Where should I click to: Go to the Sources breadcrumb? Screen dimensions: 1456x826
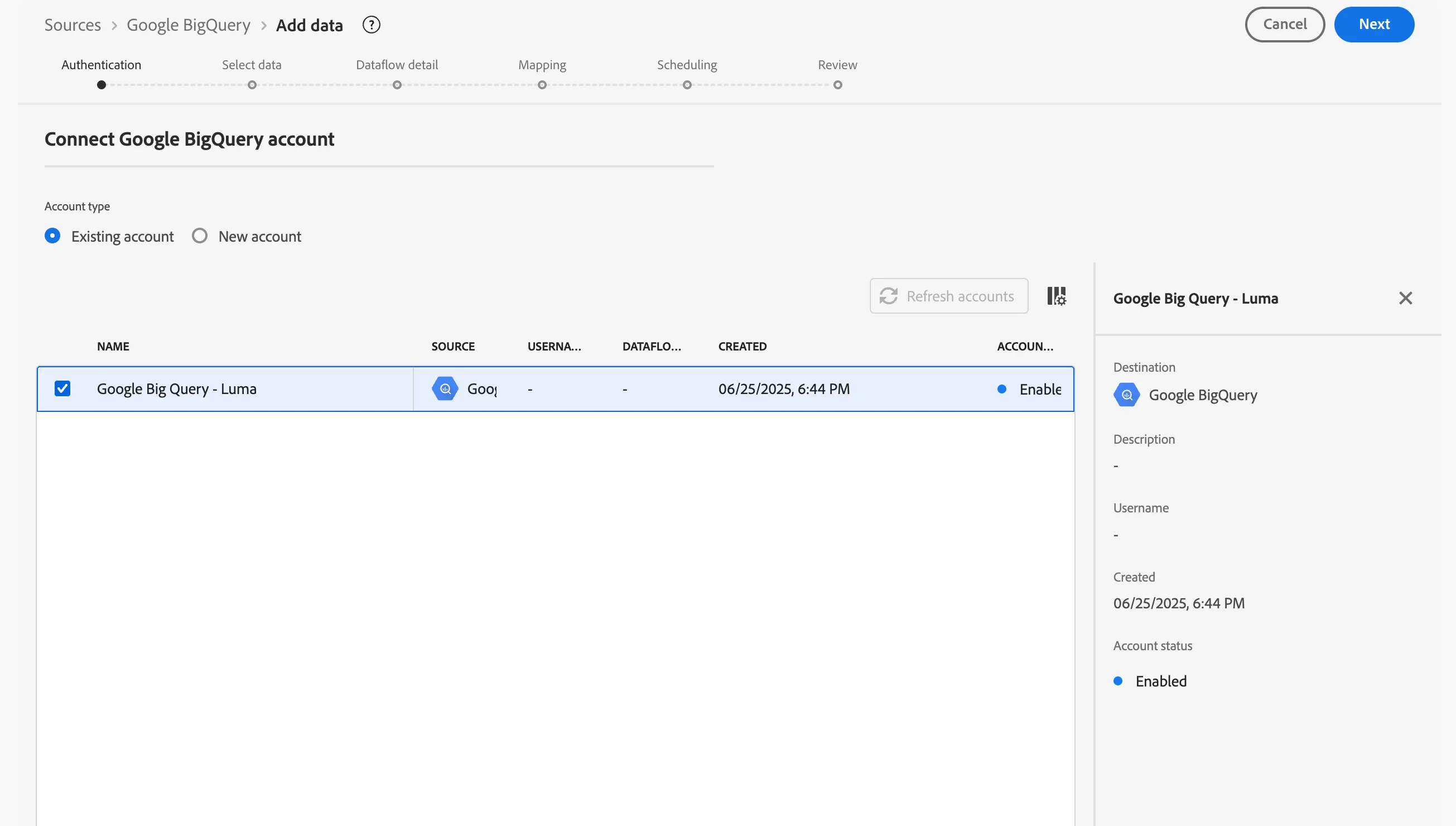[73, 25]
